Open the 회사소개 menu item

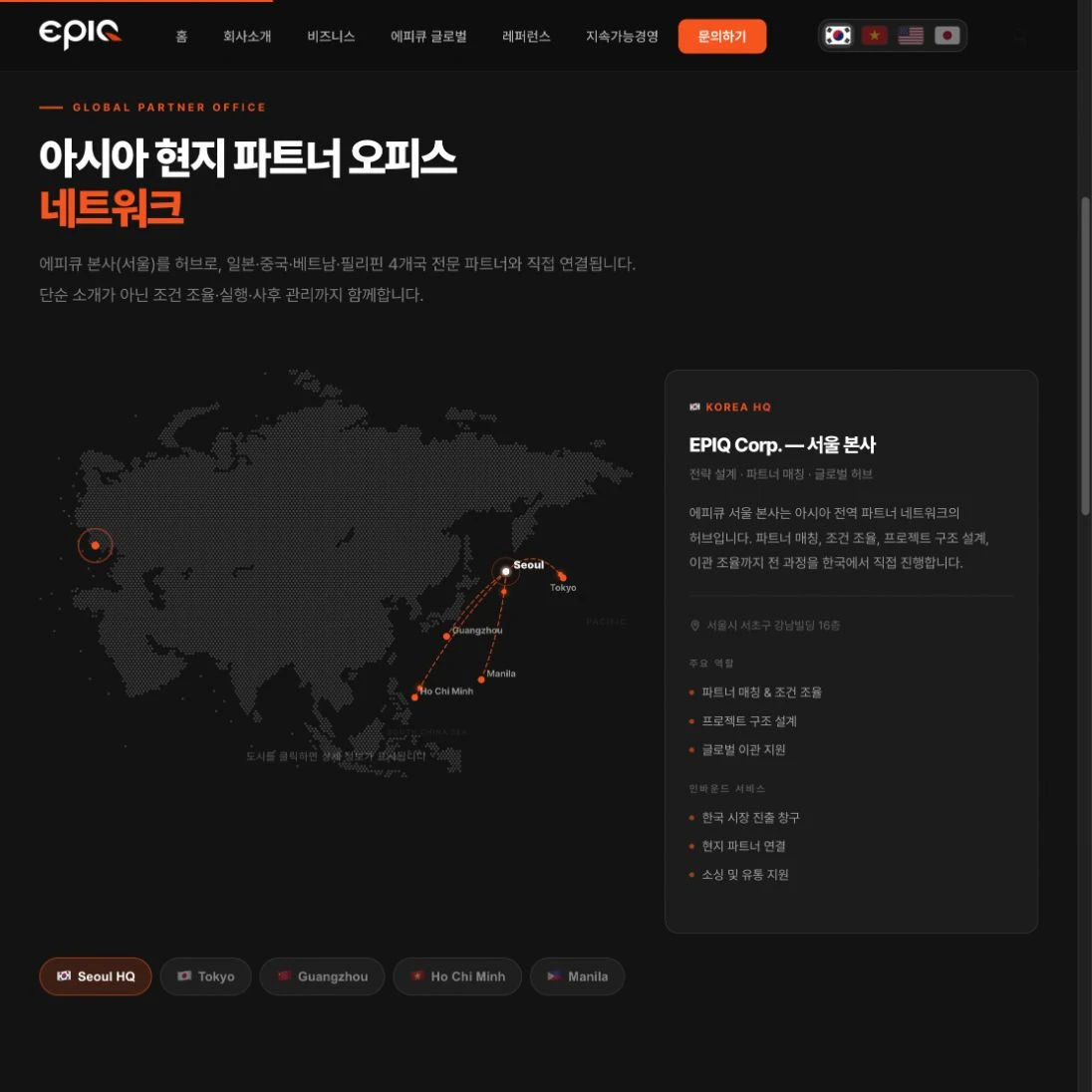pos(247,36)
